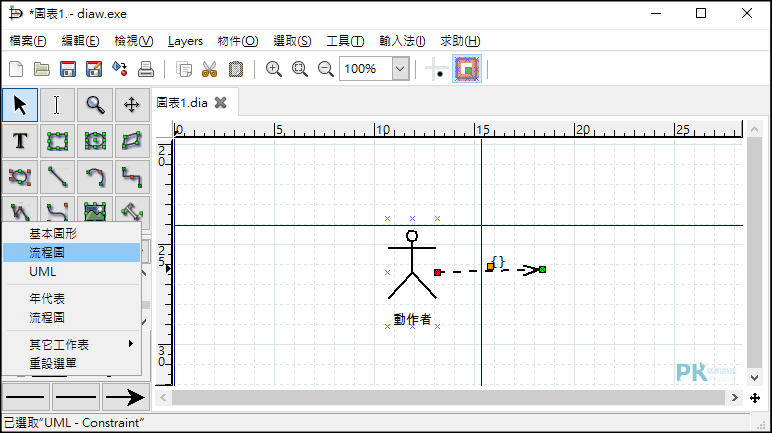Select the Polyline tool

point(20,210)
